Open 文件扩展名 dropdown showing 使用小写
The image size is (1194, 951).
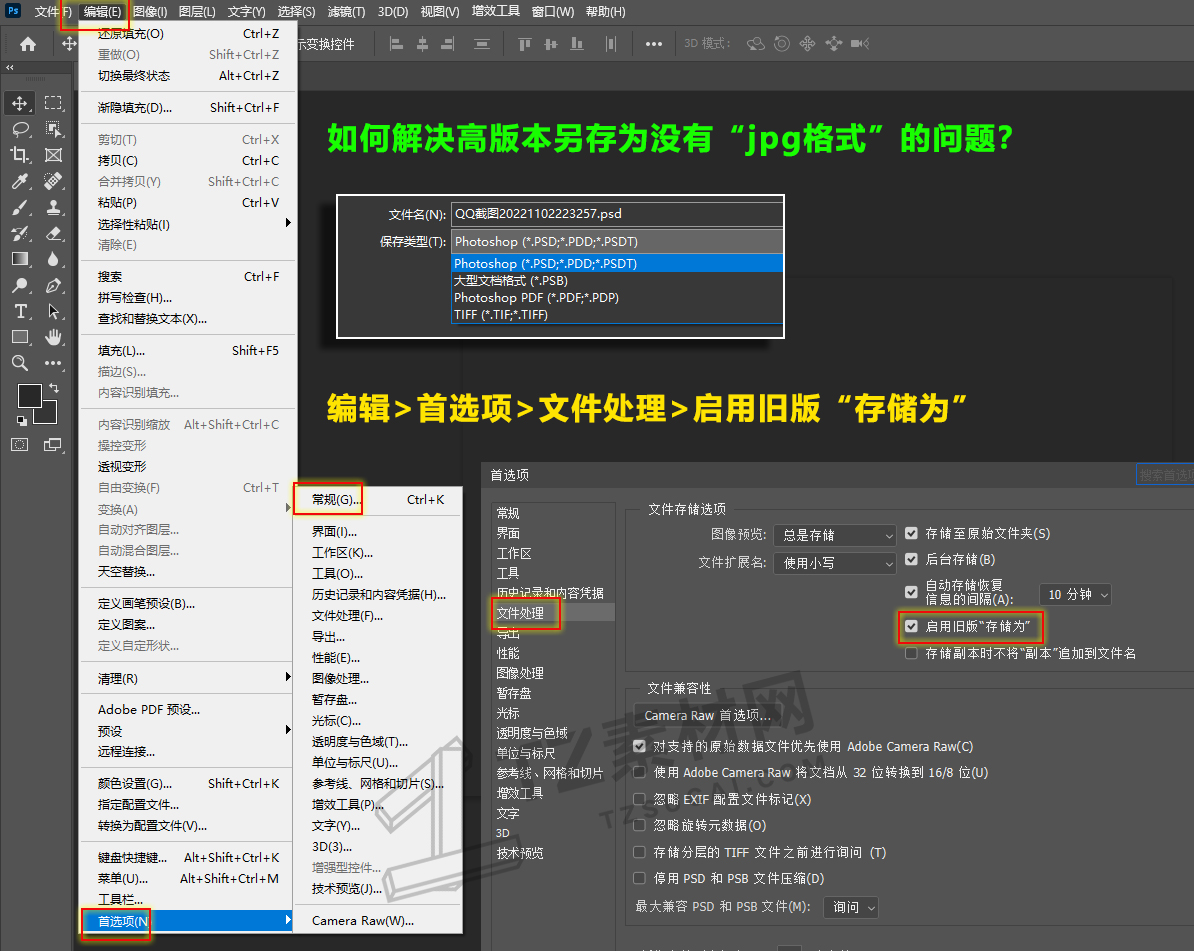tap(835, 563)
